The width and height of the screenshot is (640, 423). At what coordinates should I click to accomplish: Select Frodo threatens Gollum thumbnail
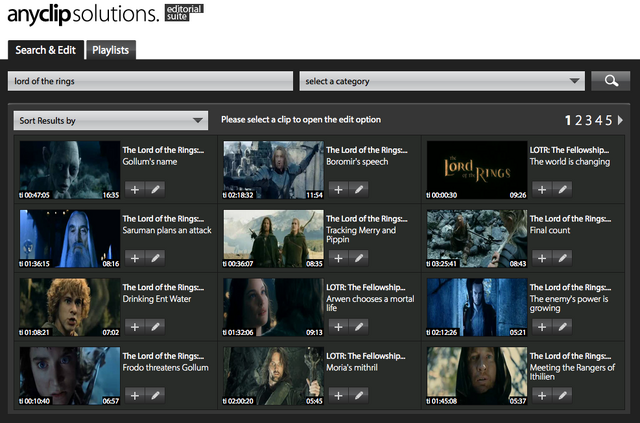tap(69, 376)
